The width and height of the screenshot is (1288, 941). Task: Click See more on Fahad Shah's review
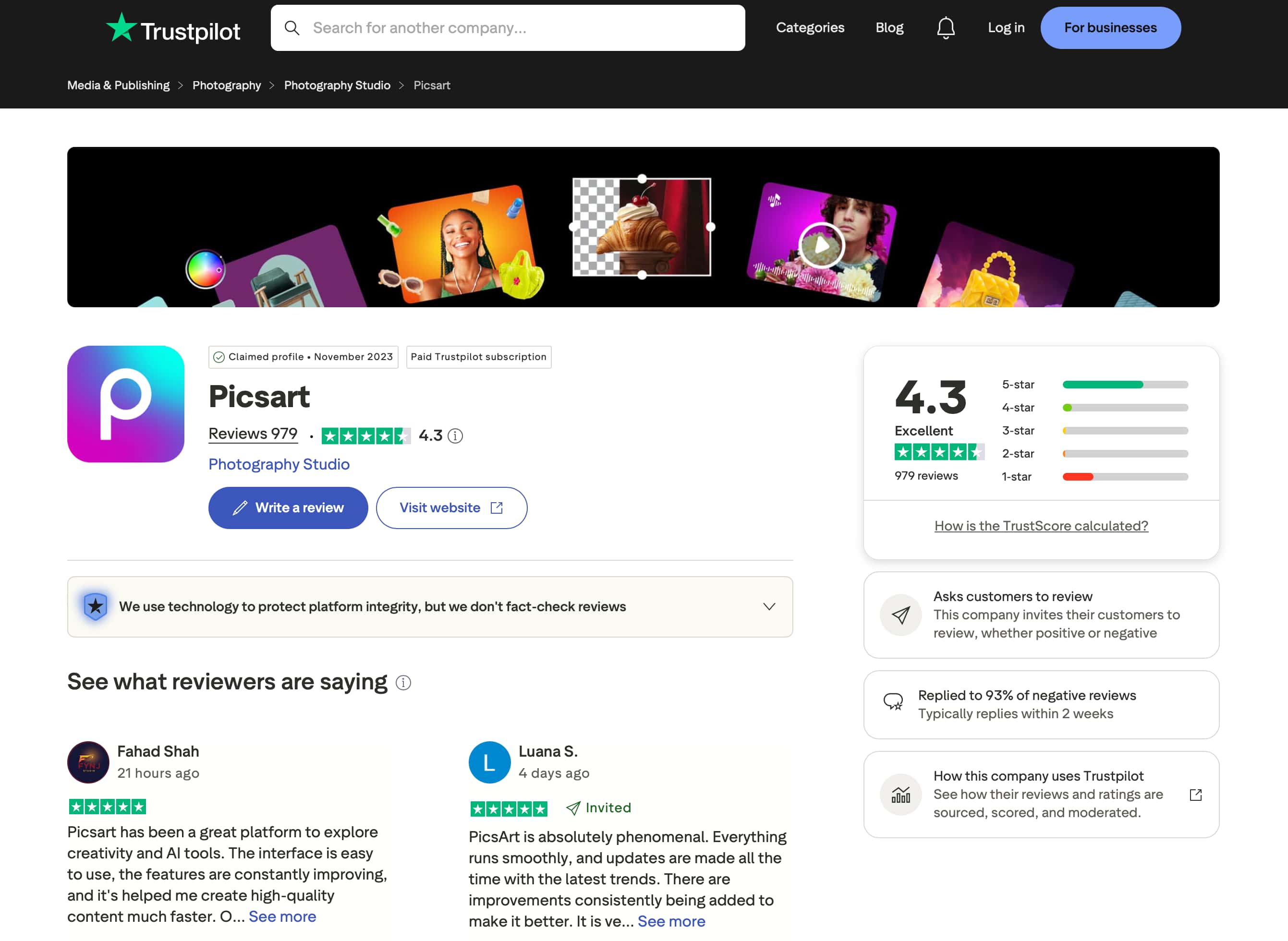(x=282, y=917)
